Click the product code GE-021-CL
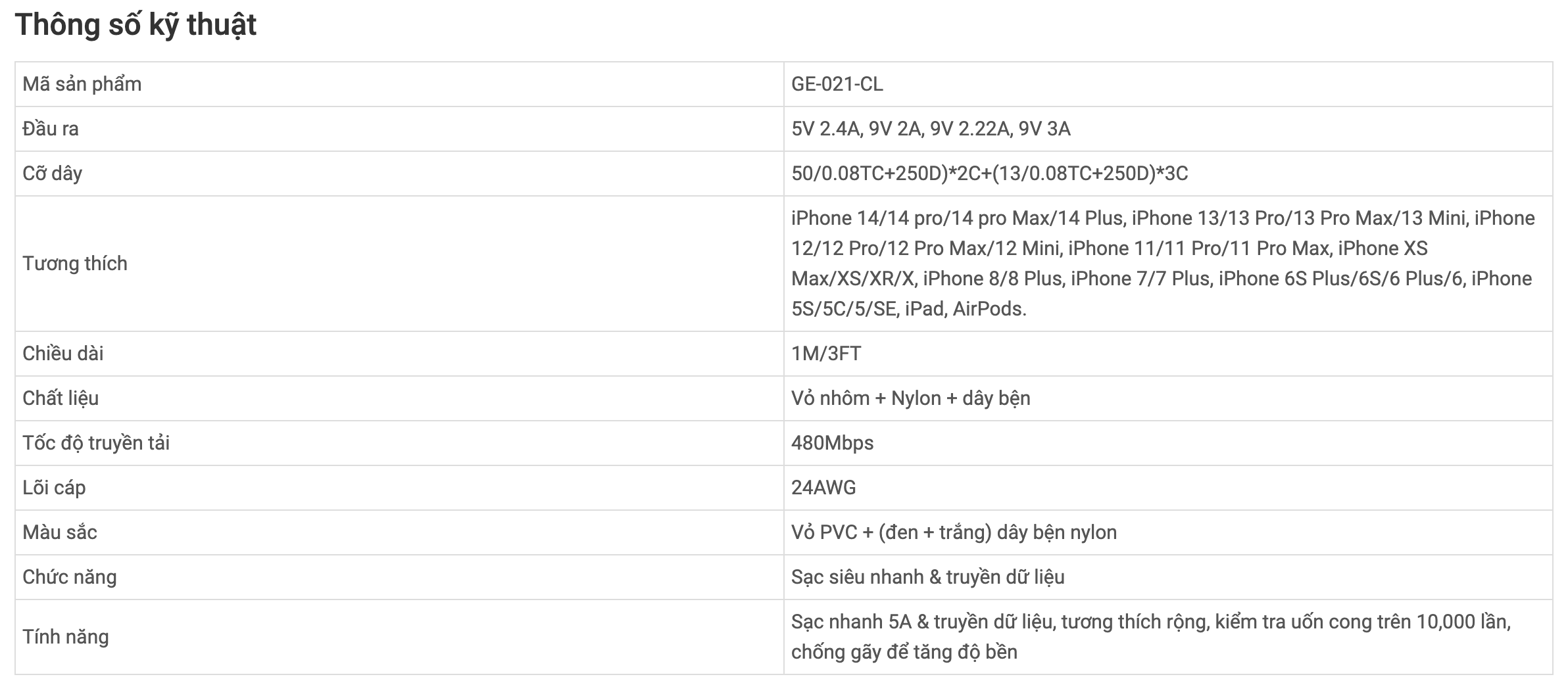Image resolution: width=1568 pixels, height=681 pixels. click(x=837, y=84)
